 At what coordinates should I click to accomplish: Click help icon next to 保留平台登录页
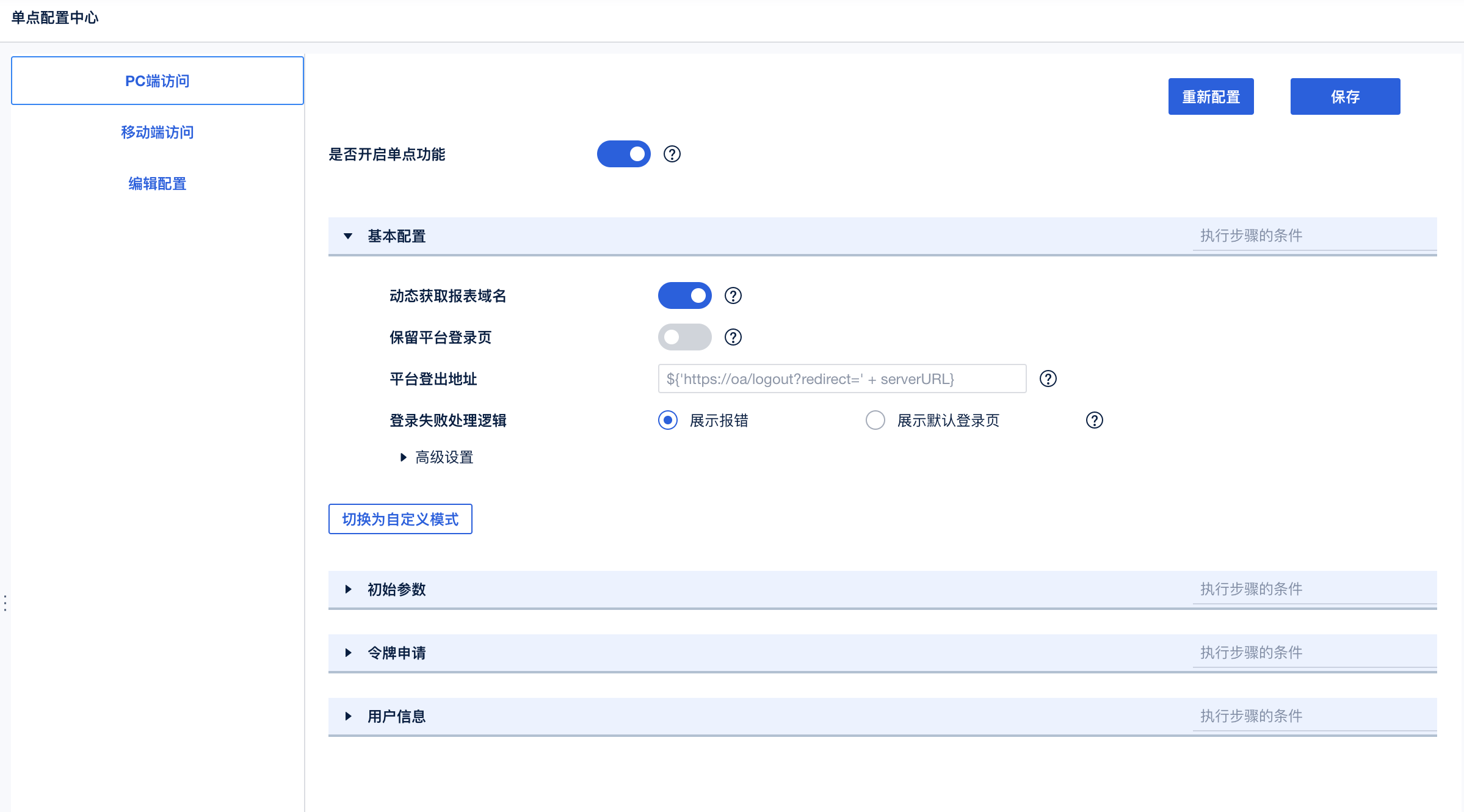click(733, 337)
